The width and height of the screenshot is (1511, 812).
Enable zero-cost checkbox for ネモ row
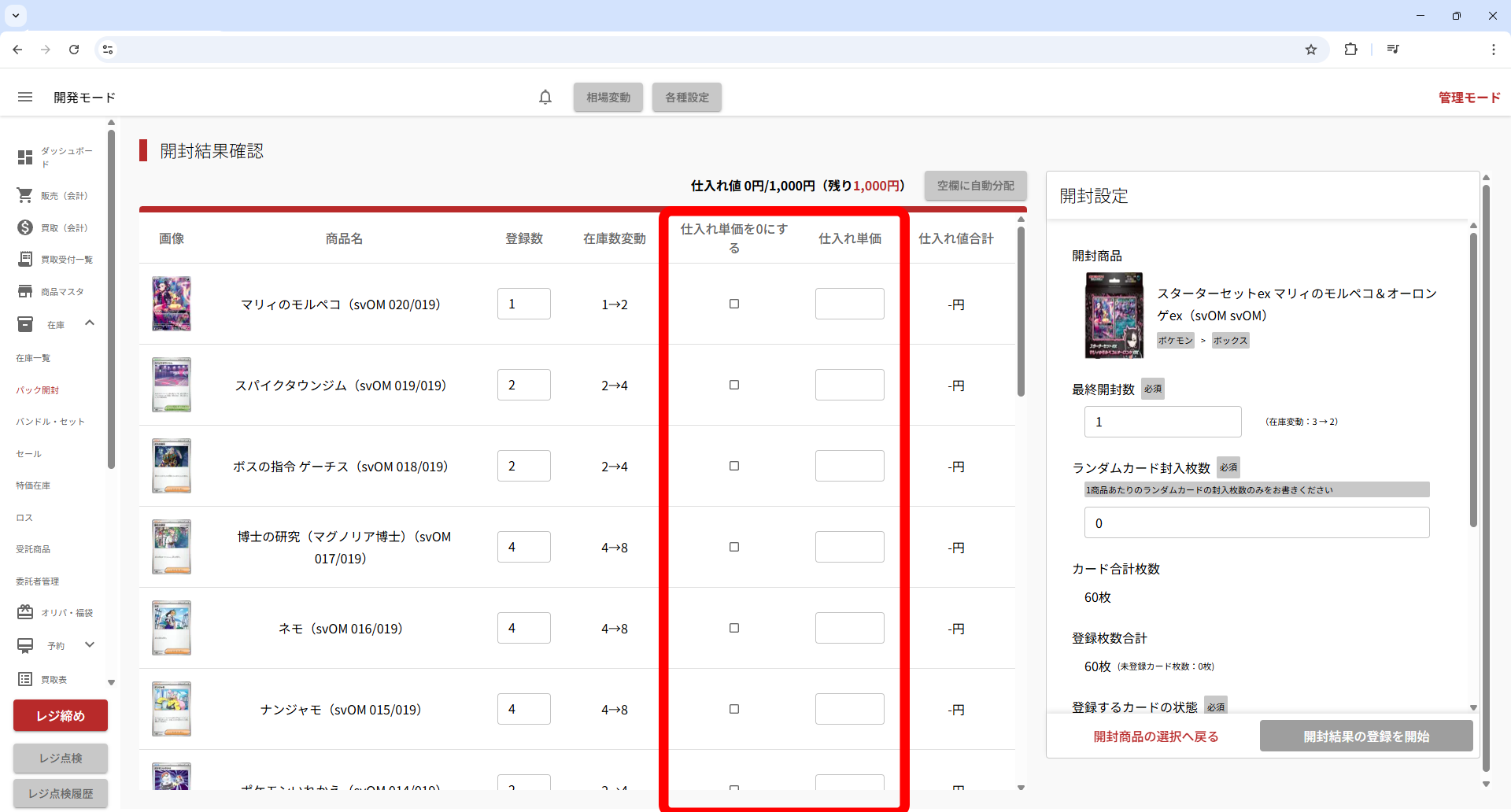(x=734, y=628)
